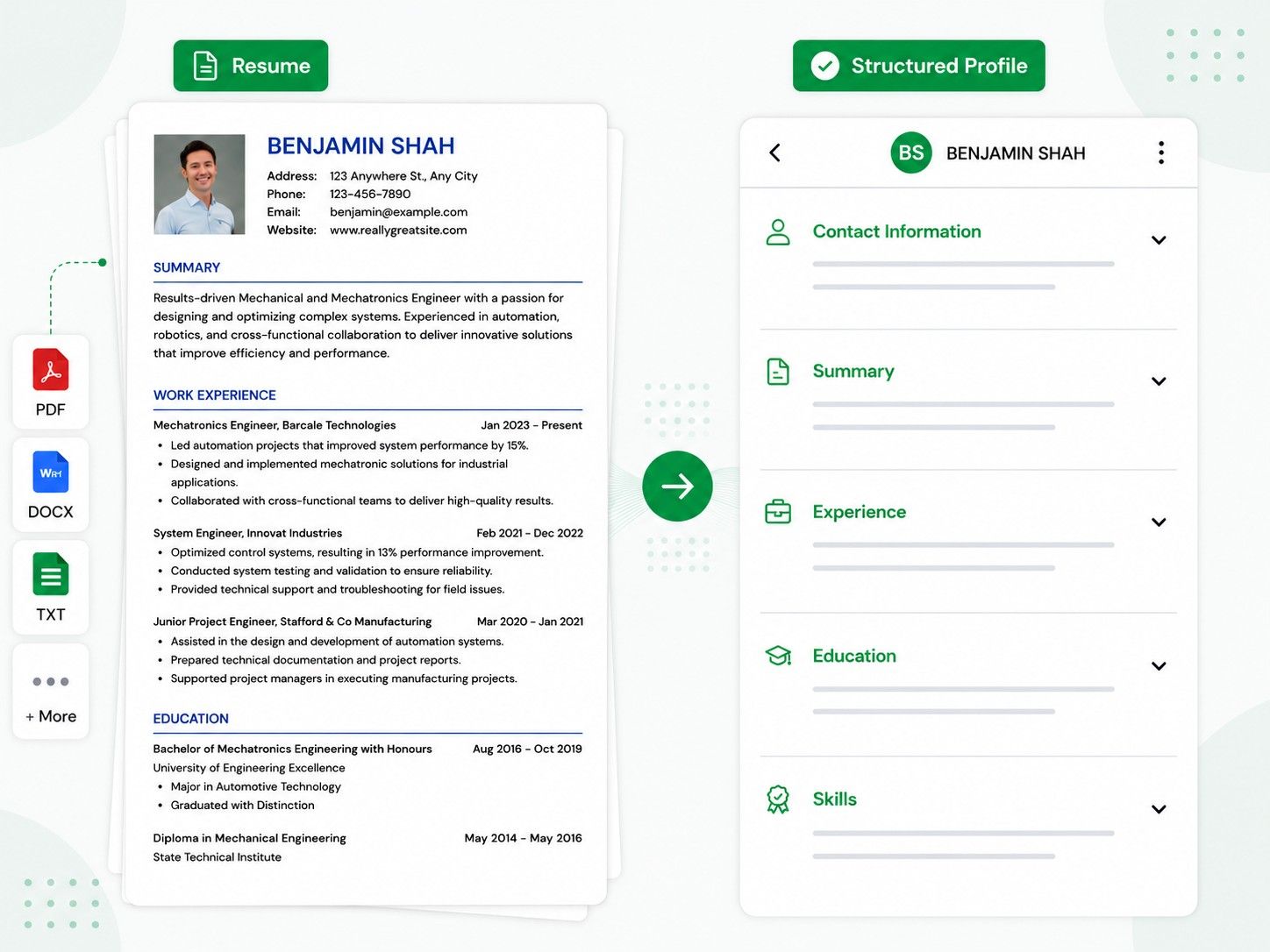
Task: Click the Major in Automotive Technology bullet
Action: [256, 787]
